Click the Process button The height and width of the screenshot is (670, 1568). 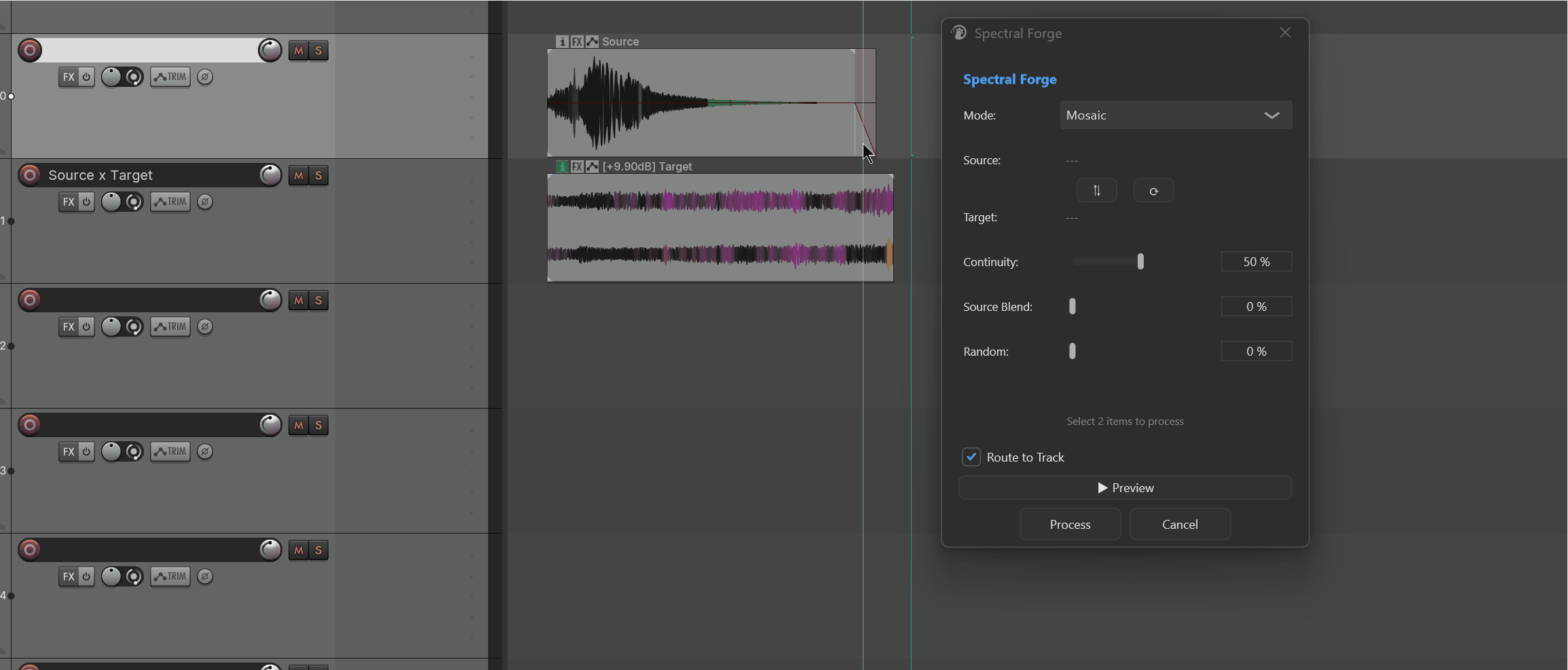coord(1070,524)
